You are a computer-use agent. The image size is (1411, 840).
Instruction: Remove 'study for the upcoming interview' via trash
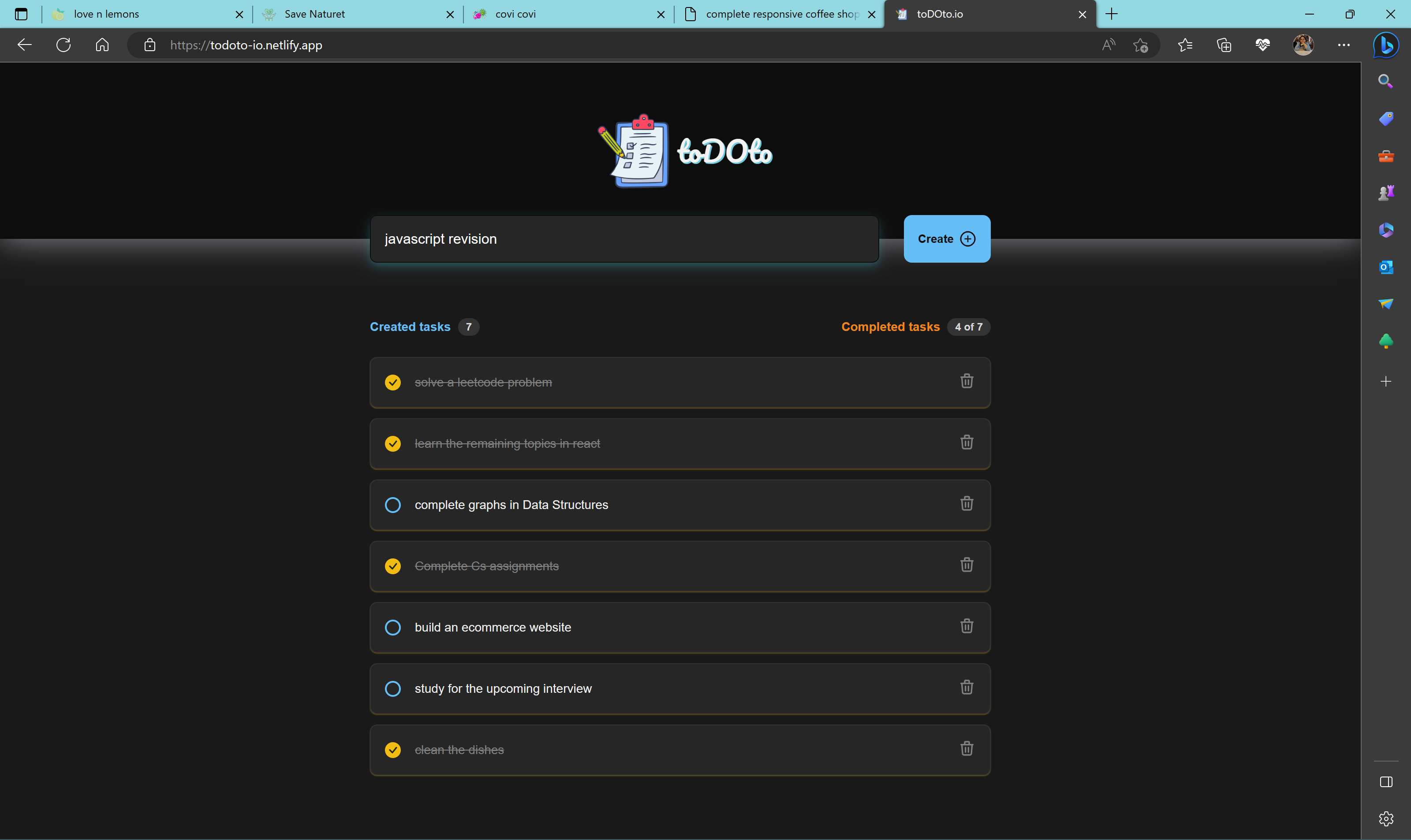pyautogui.click(x=967, y=687)
